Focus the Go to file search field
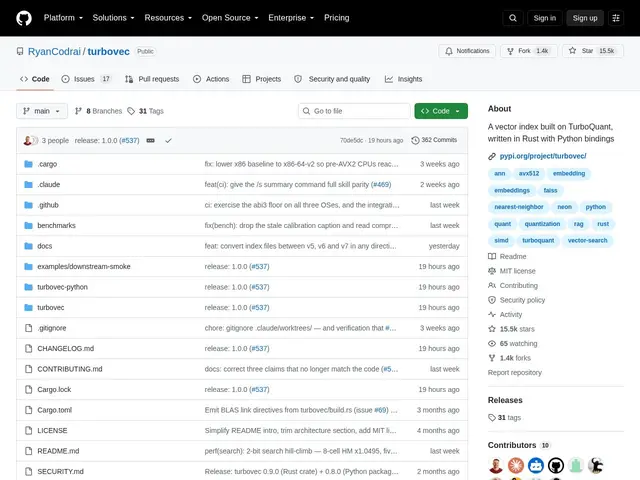Viewport: 640px width, 480px height. (x=354, y=111)
